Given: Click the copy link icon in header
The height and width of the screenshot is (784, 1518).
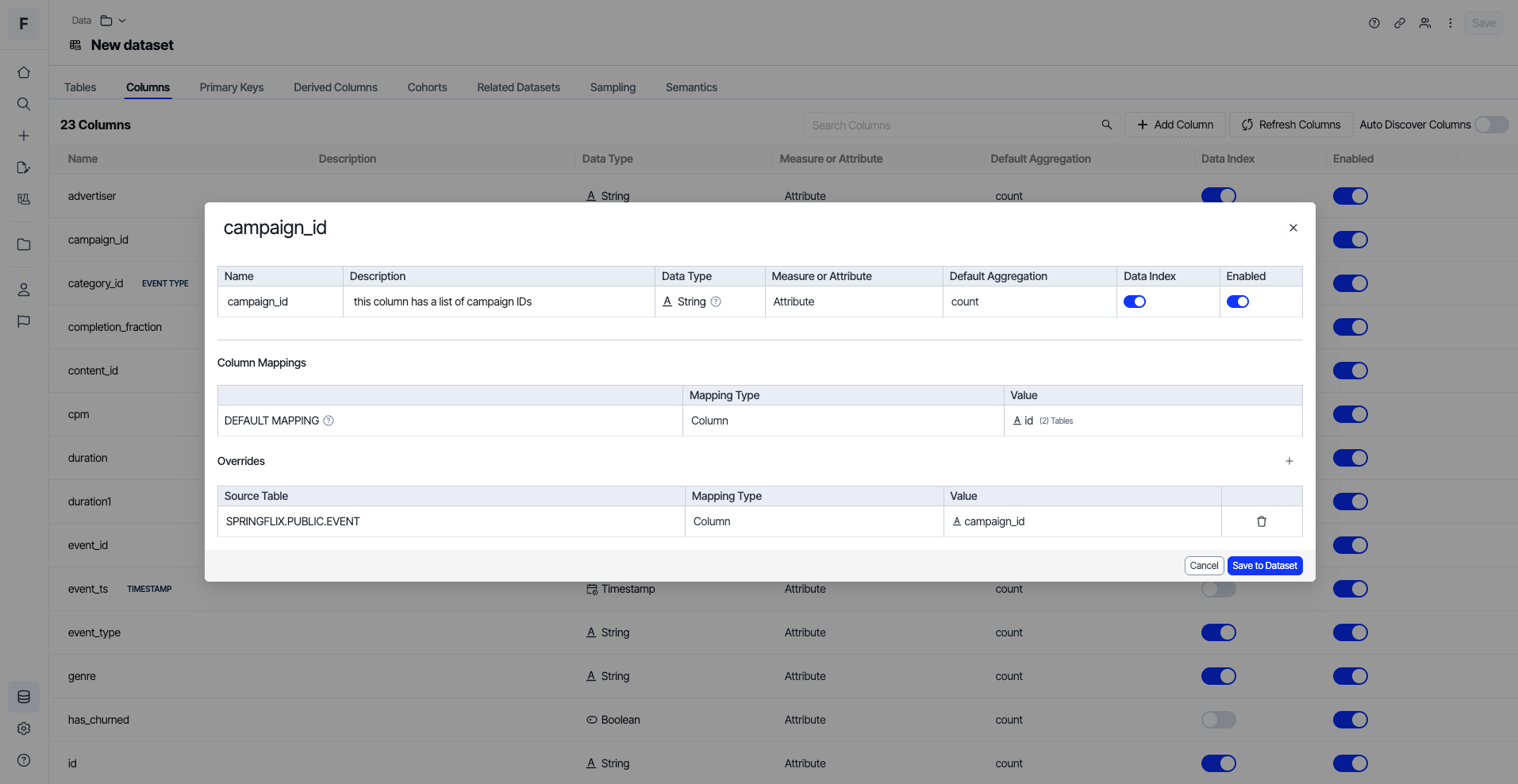Looking at the screenshot, I should pyautogui.click(x=1400, y=23).
